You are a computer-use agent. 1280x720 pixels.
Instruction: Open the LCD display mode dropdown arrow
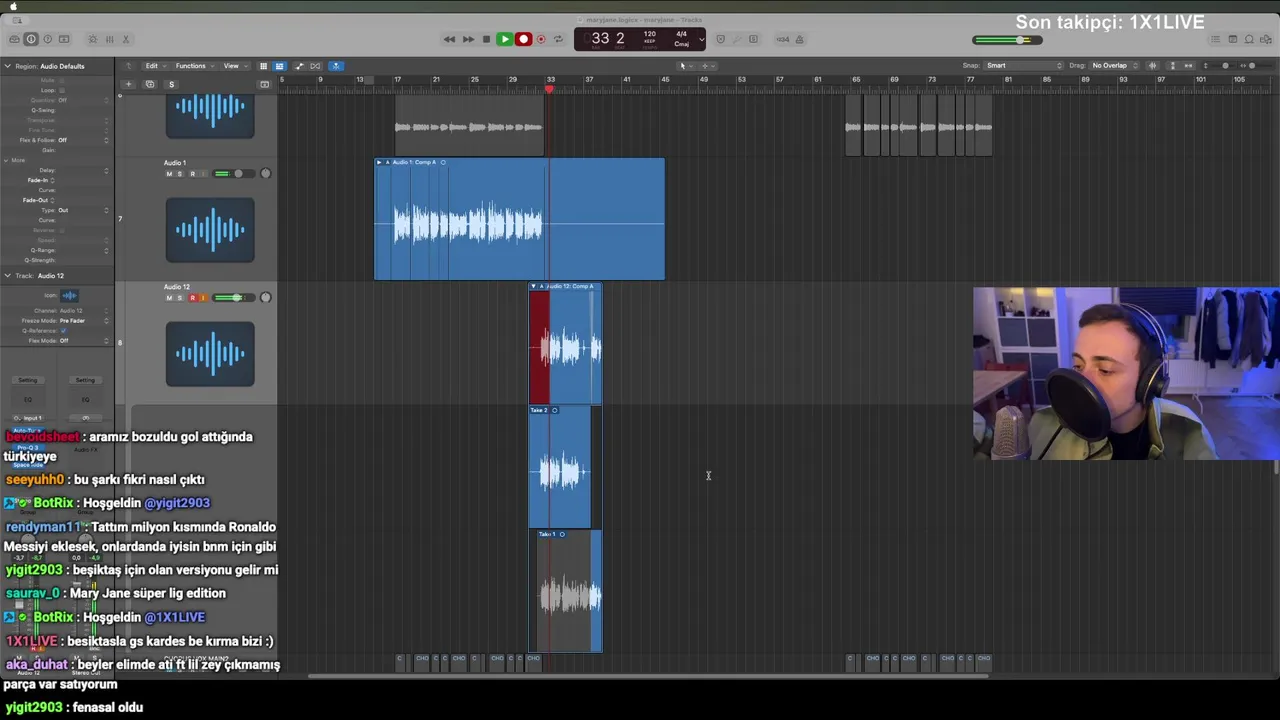point(701,39)
